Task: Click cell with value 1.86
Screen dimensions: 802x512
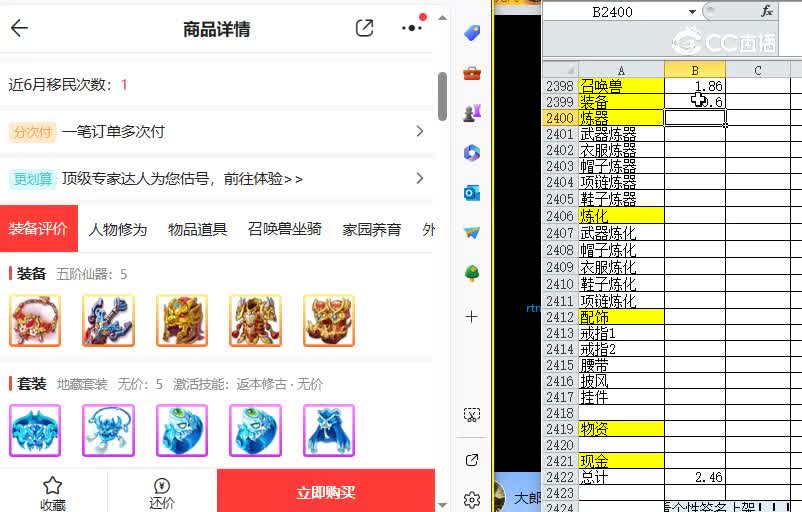Action: [695, 86]
